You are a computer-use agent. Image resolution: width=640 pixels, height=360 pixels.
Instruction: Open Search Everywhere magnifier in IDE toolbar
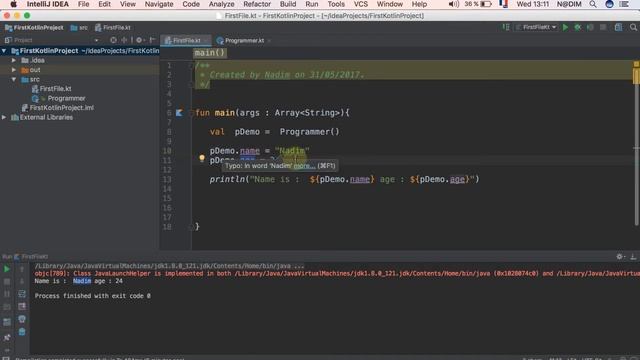click(x=633, y=27)
